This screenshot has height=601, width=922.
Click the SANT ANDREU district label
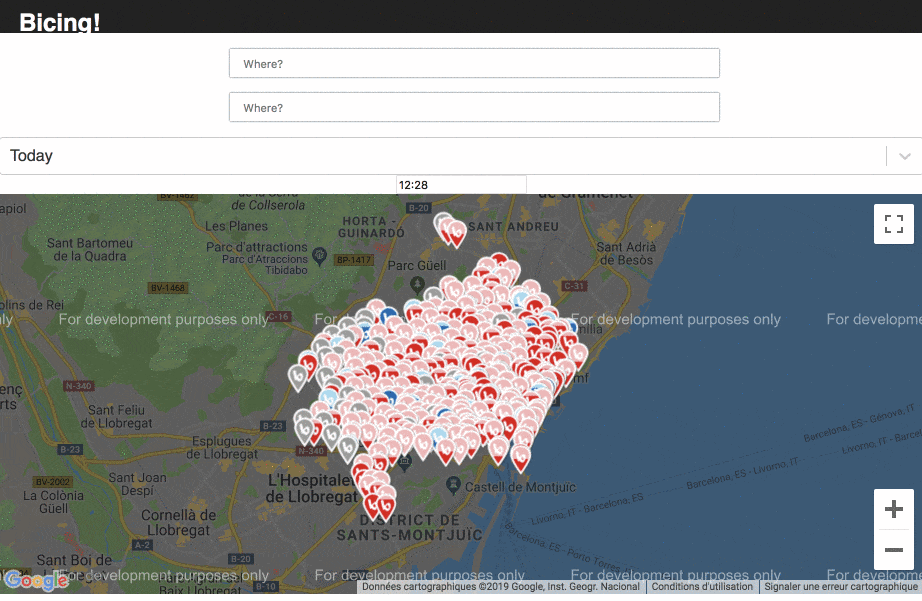pos(513,226)
